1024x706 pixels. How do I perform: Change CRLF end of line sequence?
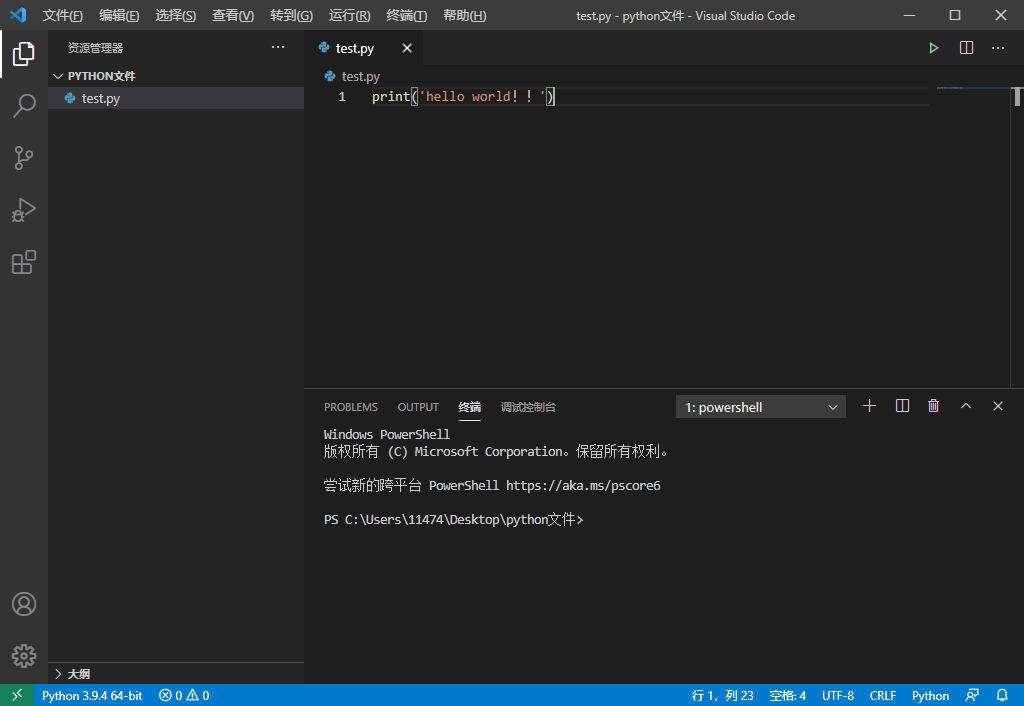point(883,696)
